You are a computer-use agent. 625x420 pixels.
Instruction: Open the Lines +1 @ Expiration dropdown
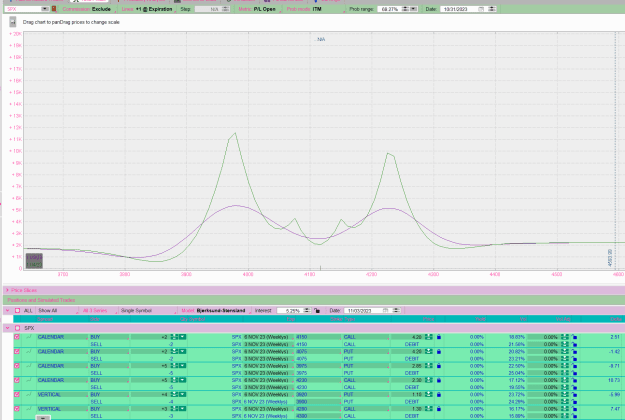click(147, 9)
